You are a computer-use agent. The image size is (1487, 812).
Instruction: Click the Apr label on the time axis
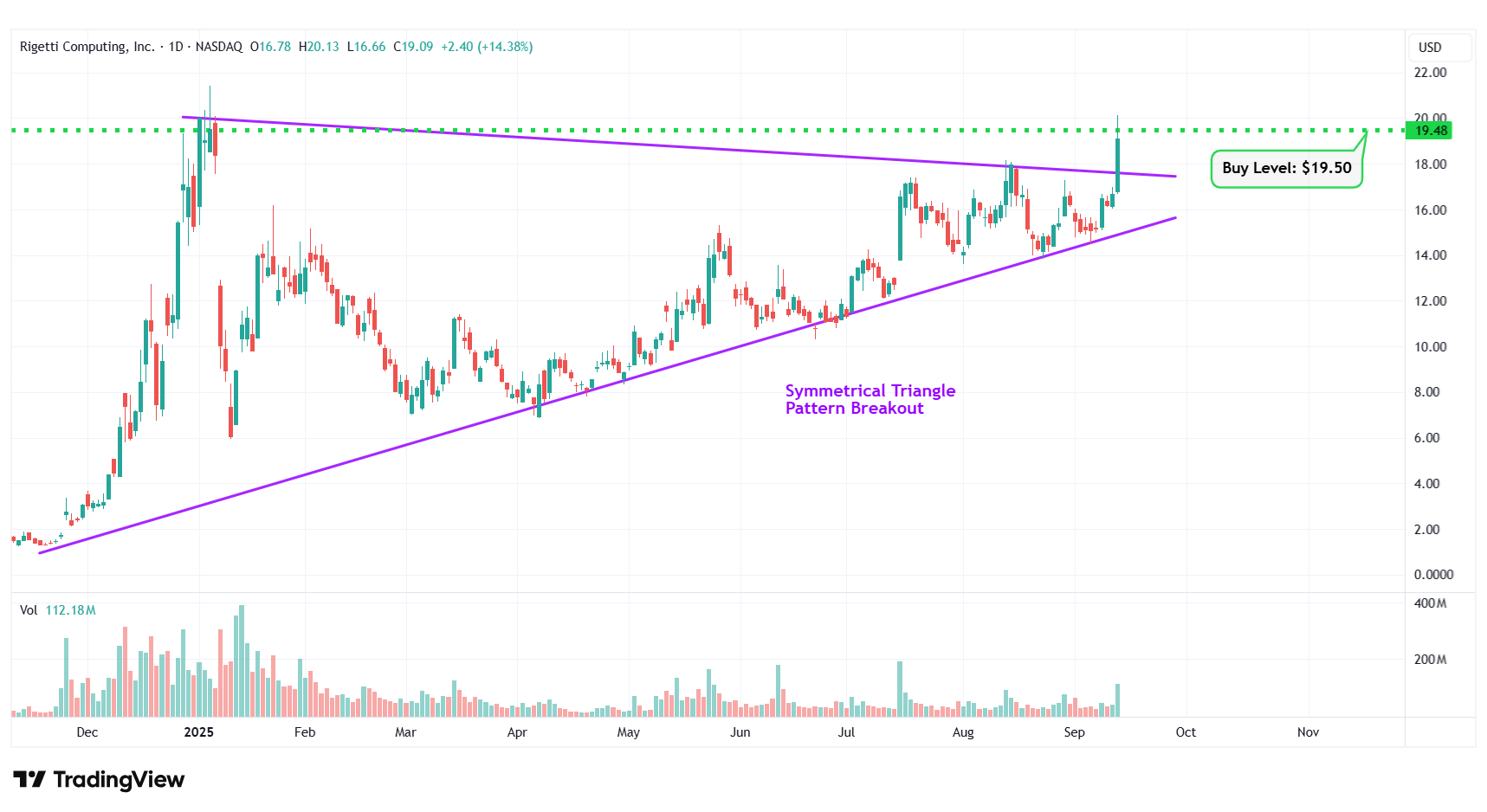(x=517, y=732)
